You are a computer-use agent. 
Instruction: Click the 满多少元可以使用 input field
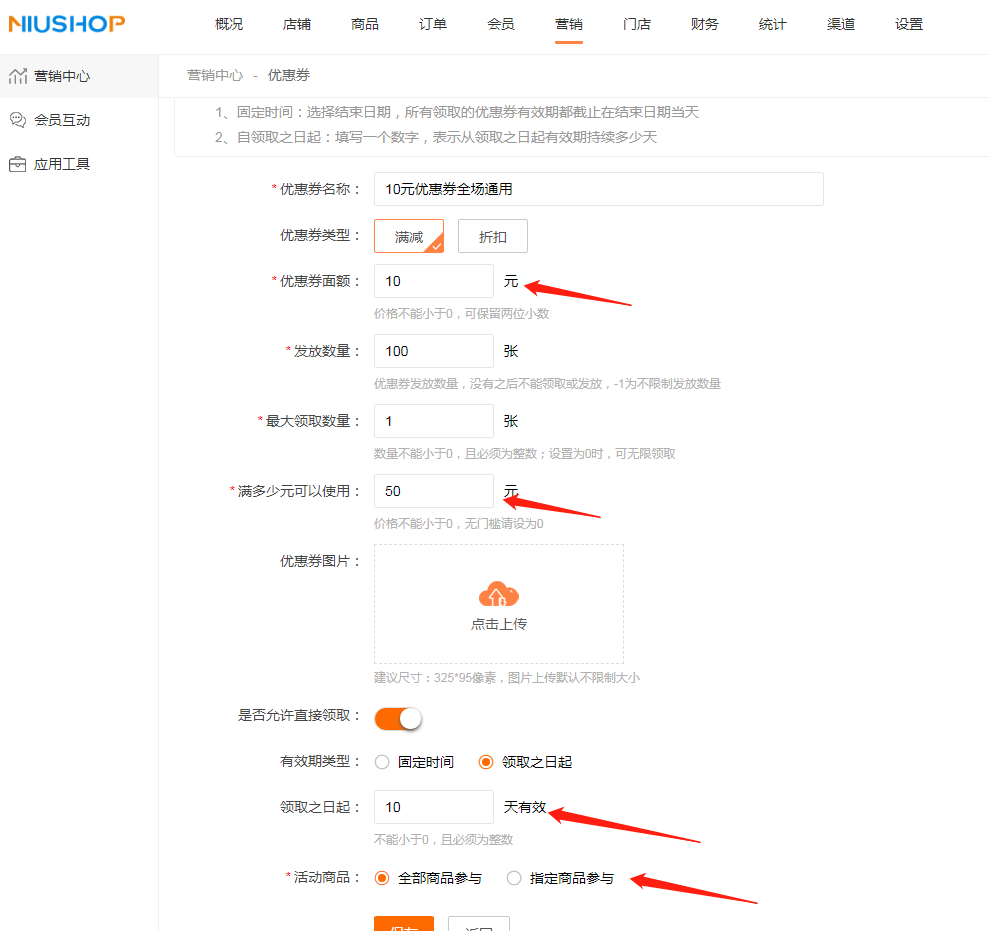pyautogui.click(x=433, y=491)
